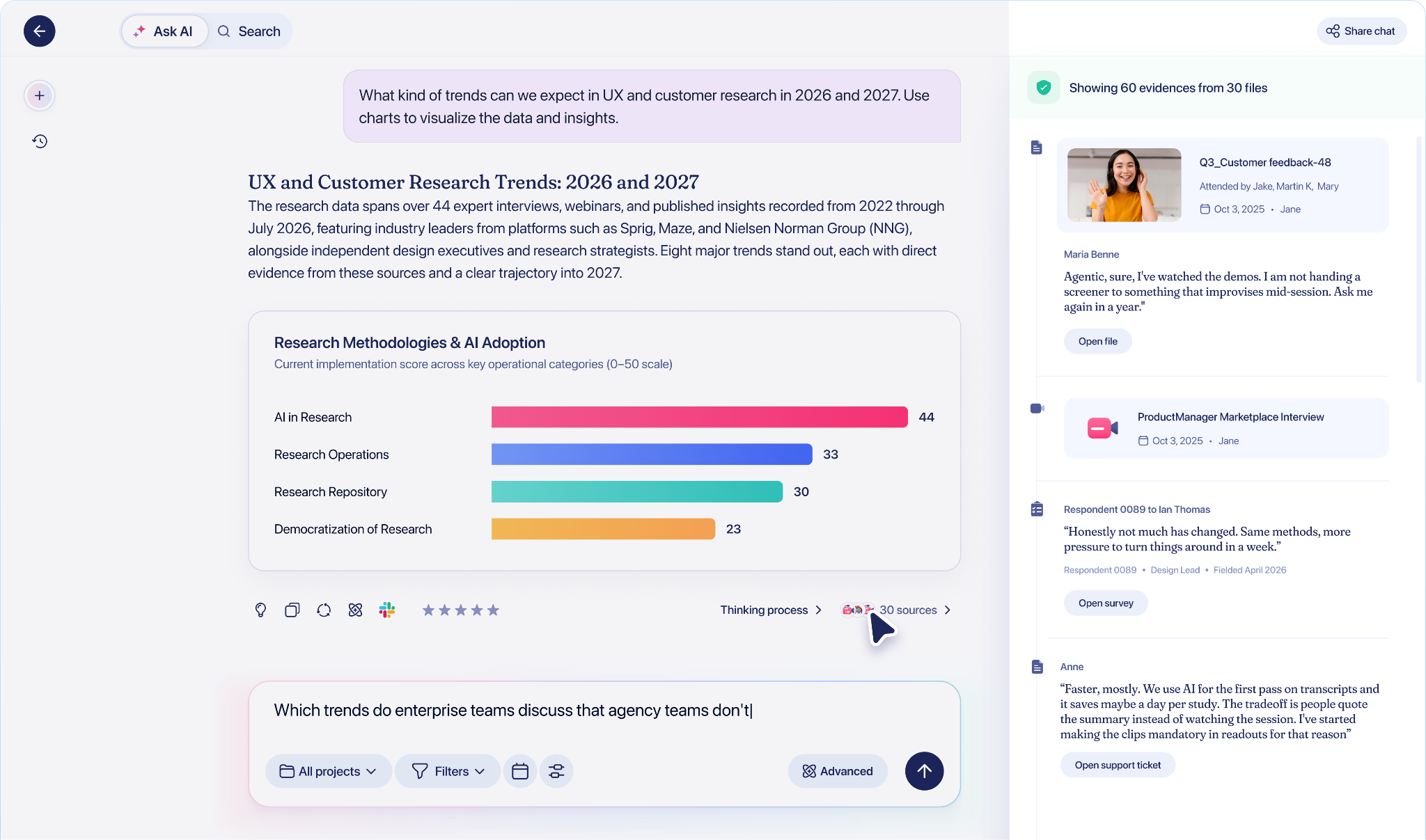Image resolution: width=1426 pixels, height=840 pixels.
Task: Regenerate answer with refresh icon
Action: (x=324, y=610)
